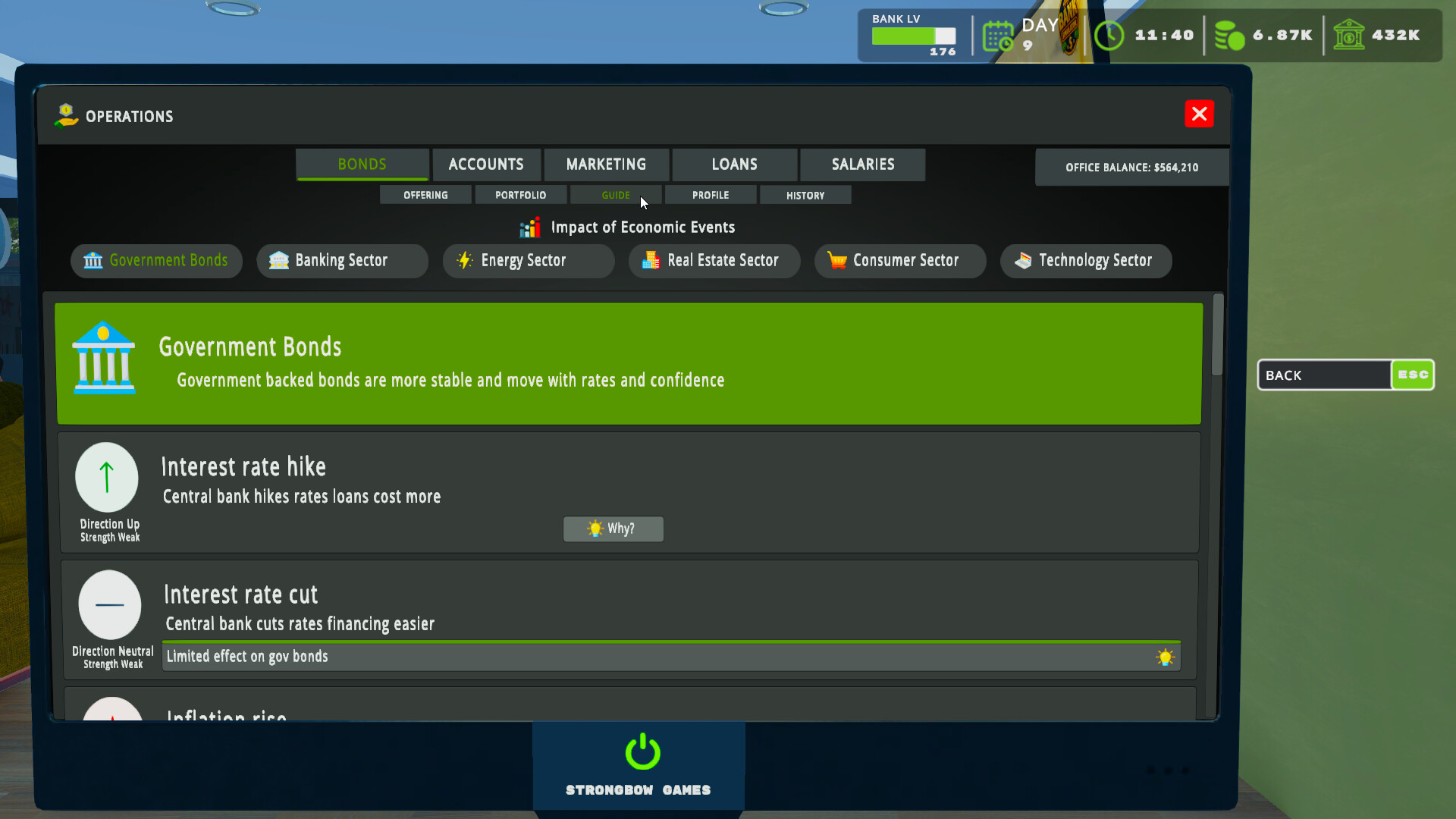Viewport: 1456px width, 819px height.
Task: Open the LOANS tab
Action: coord(733,164)
